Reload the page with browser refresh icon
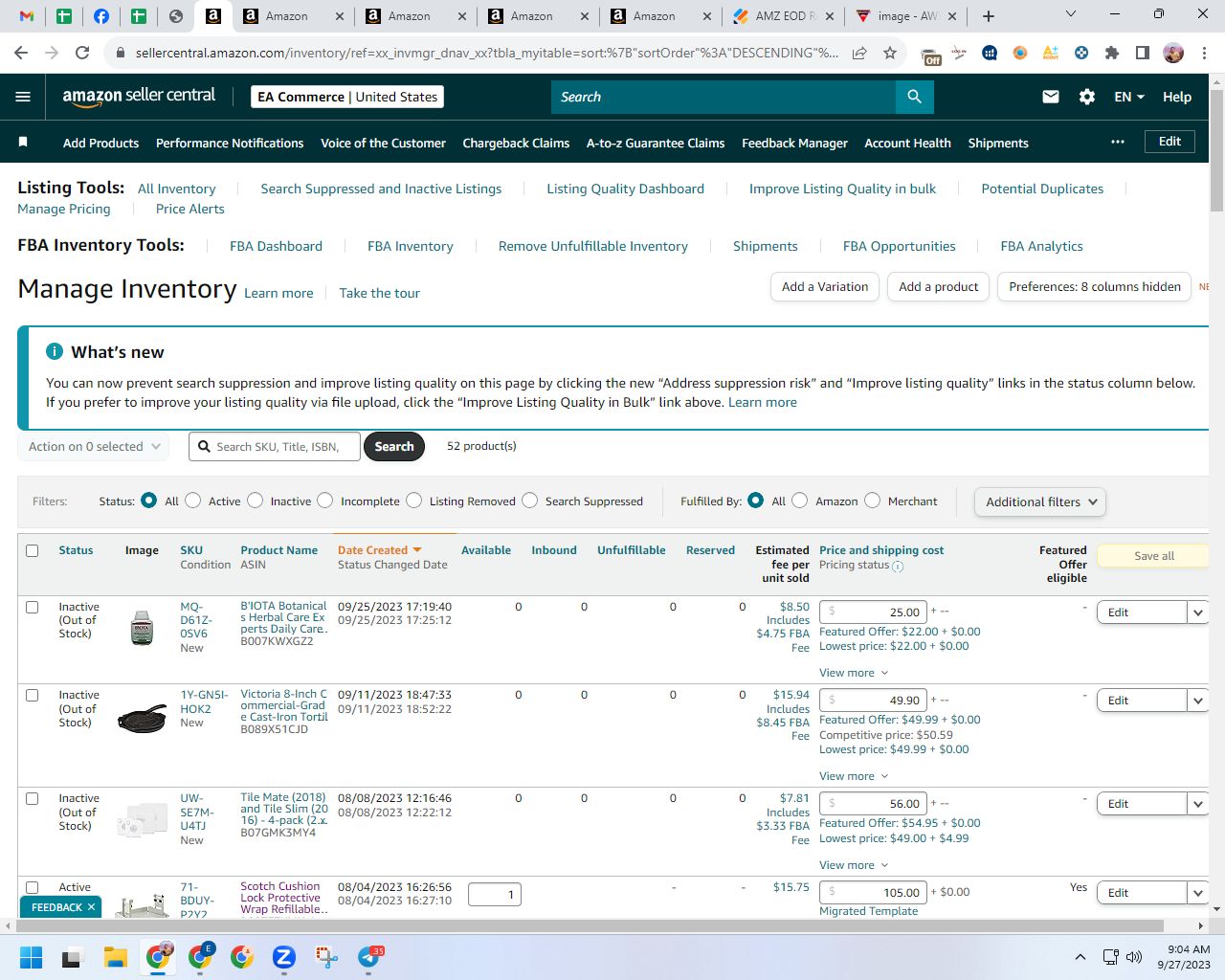1225x980 pixels. 82,53
